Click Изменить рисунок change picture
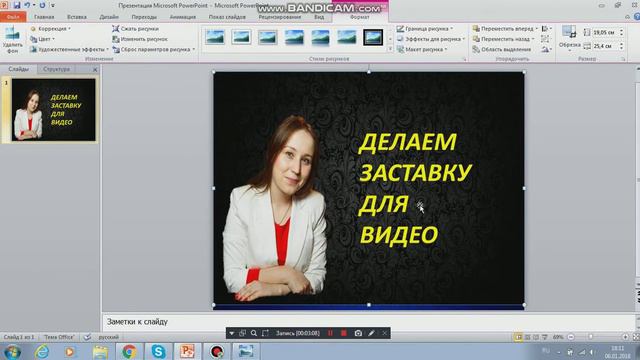 tap(140, 39)
